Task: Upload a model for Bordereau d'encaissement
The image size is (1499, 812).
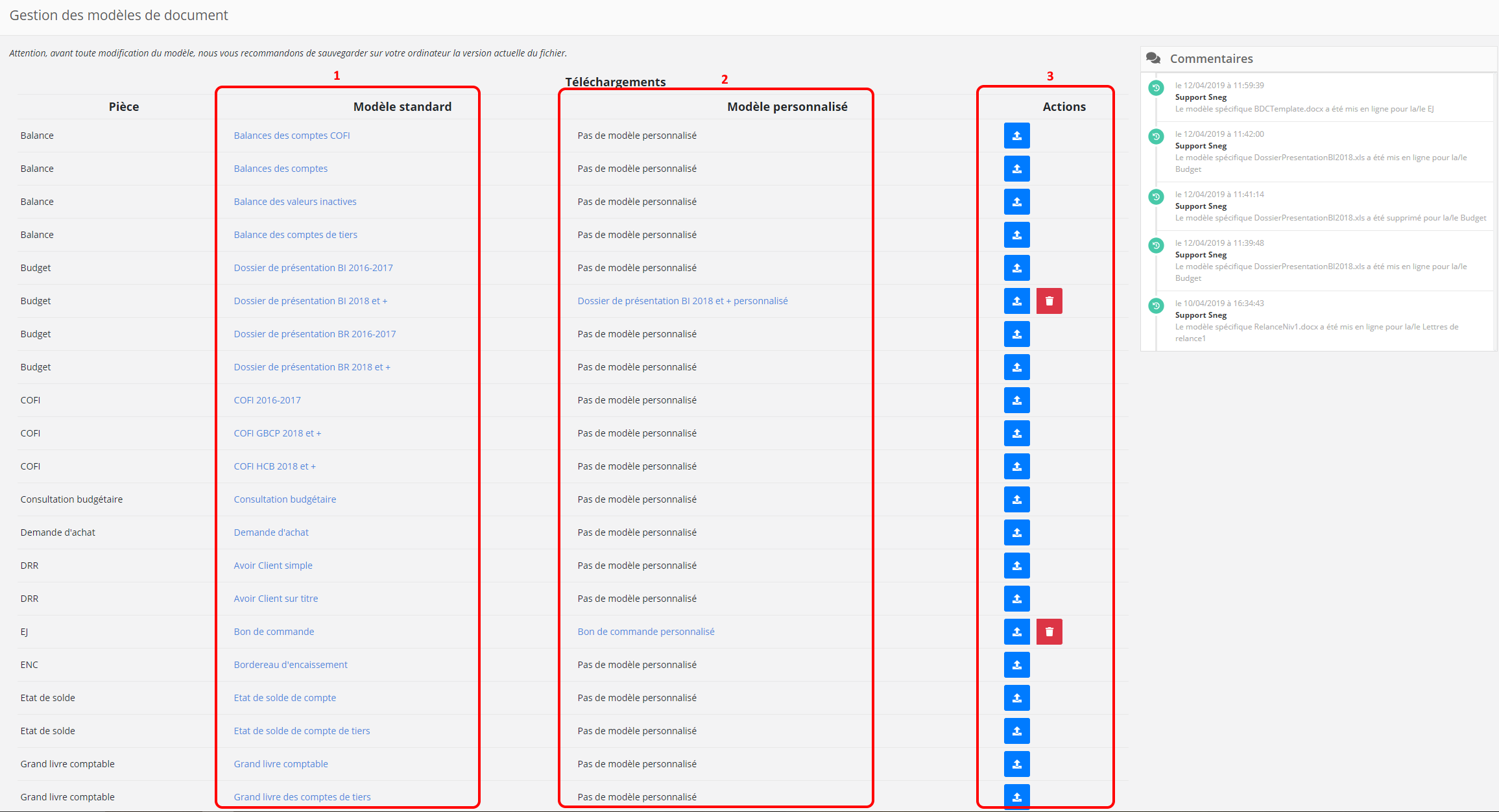Action: pos(1016,665)
